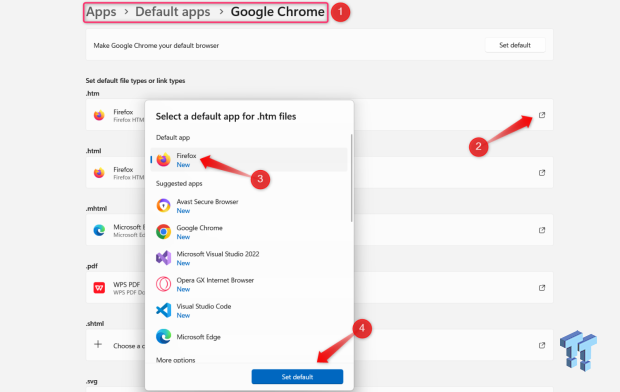Click 'Make Google Chrome your default browser' text
Viewport: 620px width, 392px height.
coord(156,45)
